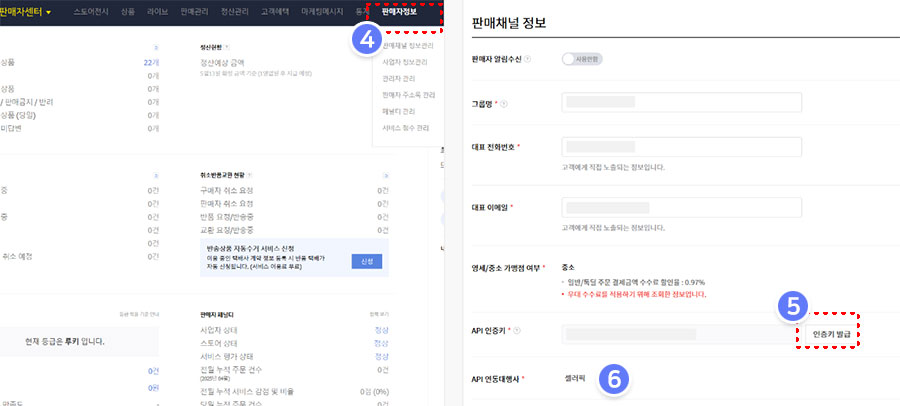900x406 pixels.
Task: Click the 교환 요청/반송중 row
Action: pos(294,230)
